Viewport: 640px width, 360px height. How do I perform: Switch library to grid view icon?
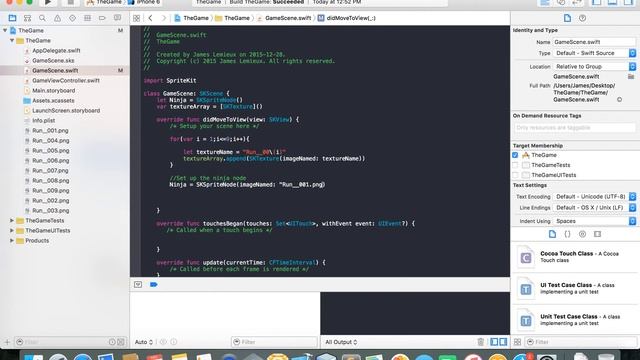(x=517, y=342)
